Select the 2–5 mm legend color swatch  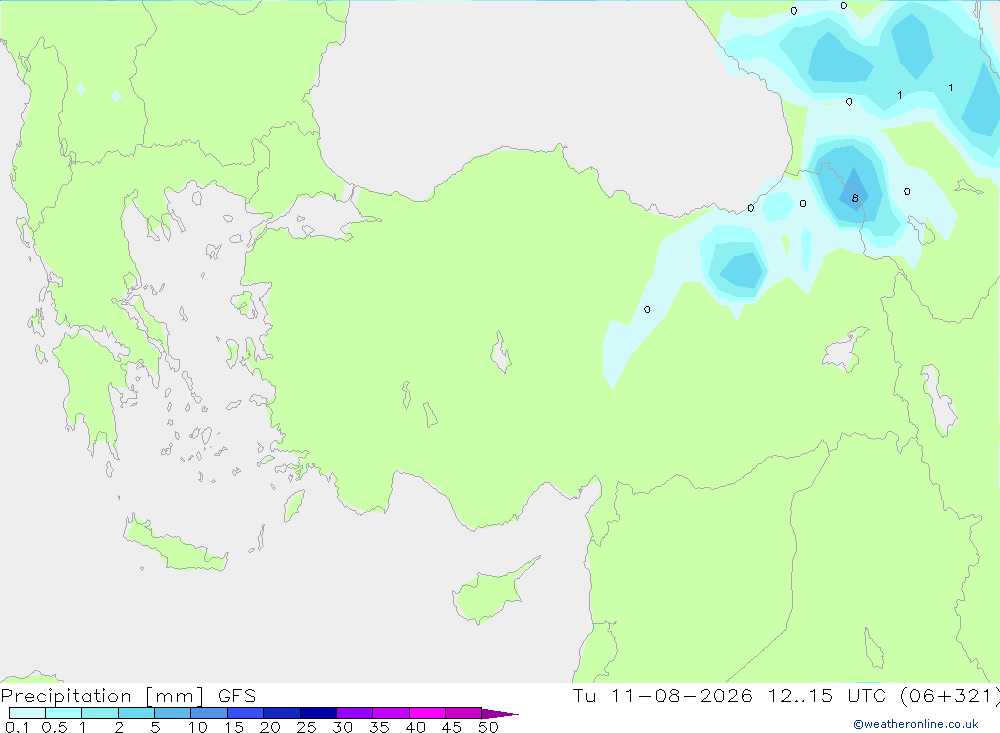click(136, 713)
